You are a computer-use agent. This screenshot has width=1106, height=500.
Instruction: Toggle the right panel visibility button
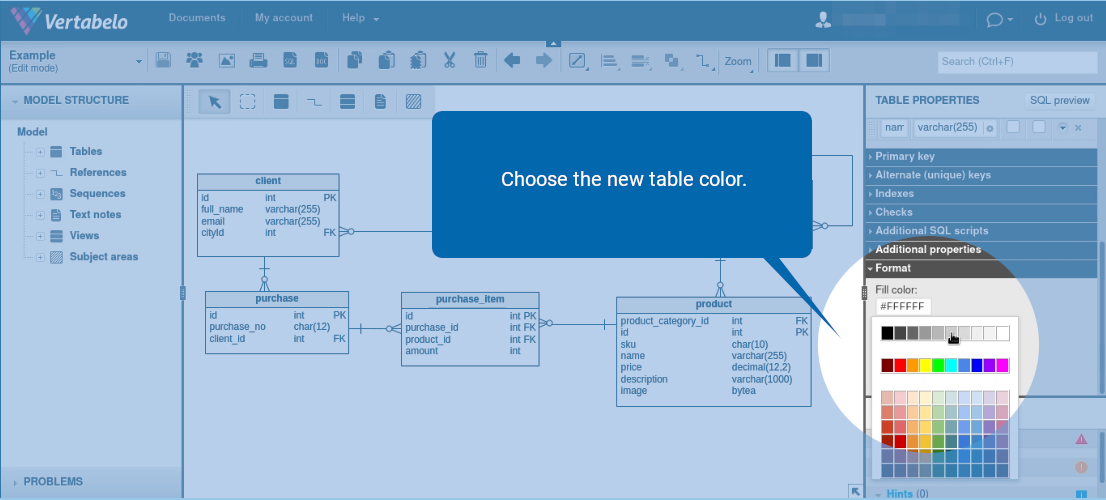click(x=814, y=61)
